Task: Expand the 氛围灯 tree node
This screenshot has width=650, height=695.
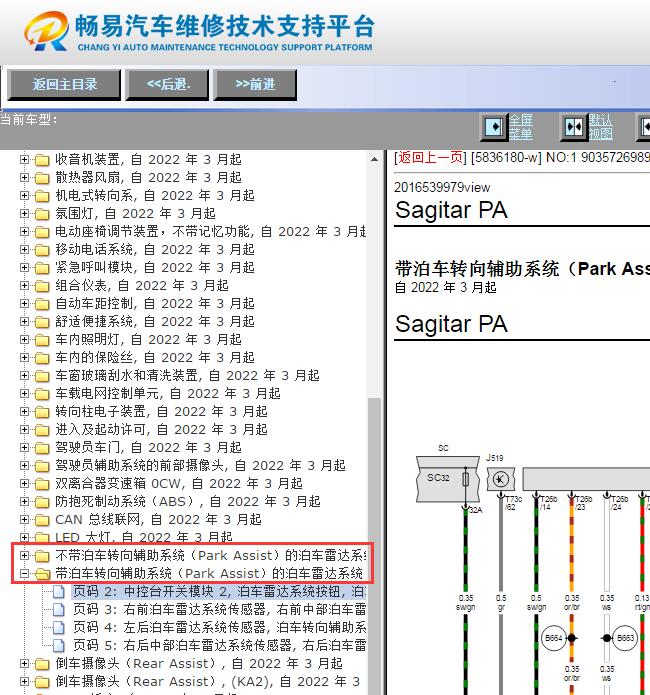Action: tap(24, 214)
